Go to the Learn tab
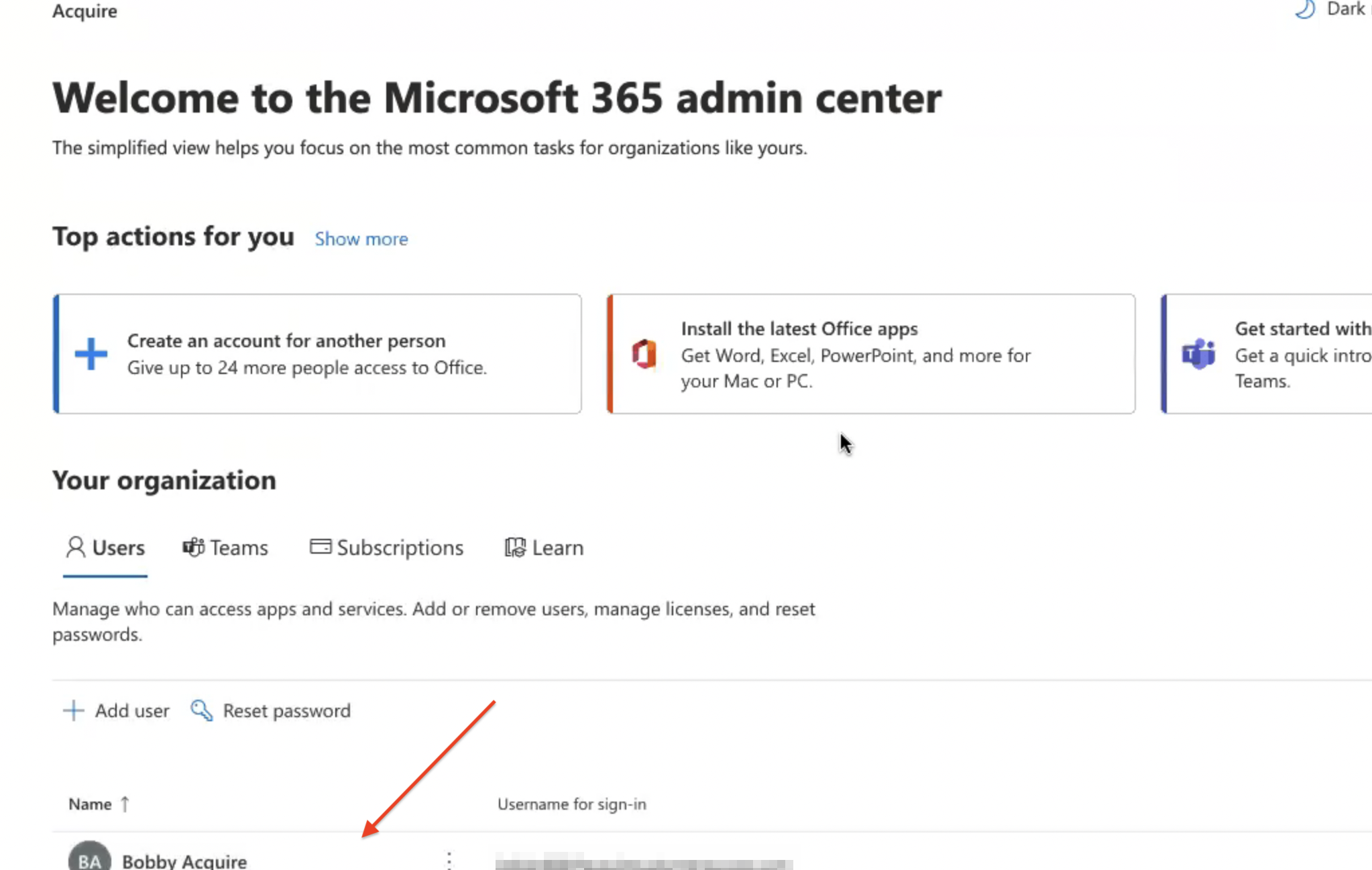Image resolution: width=1372 pixels, height=870 pixels. click(x=544, y=548)
